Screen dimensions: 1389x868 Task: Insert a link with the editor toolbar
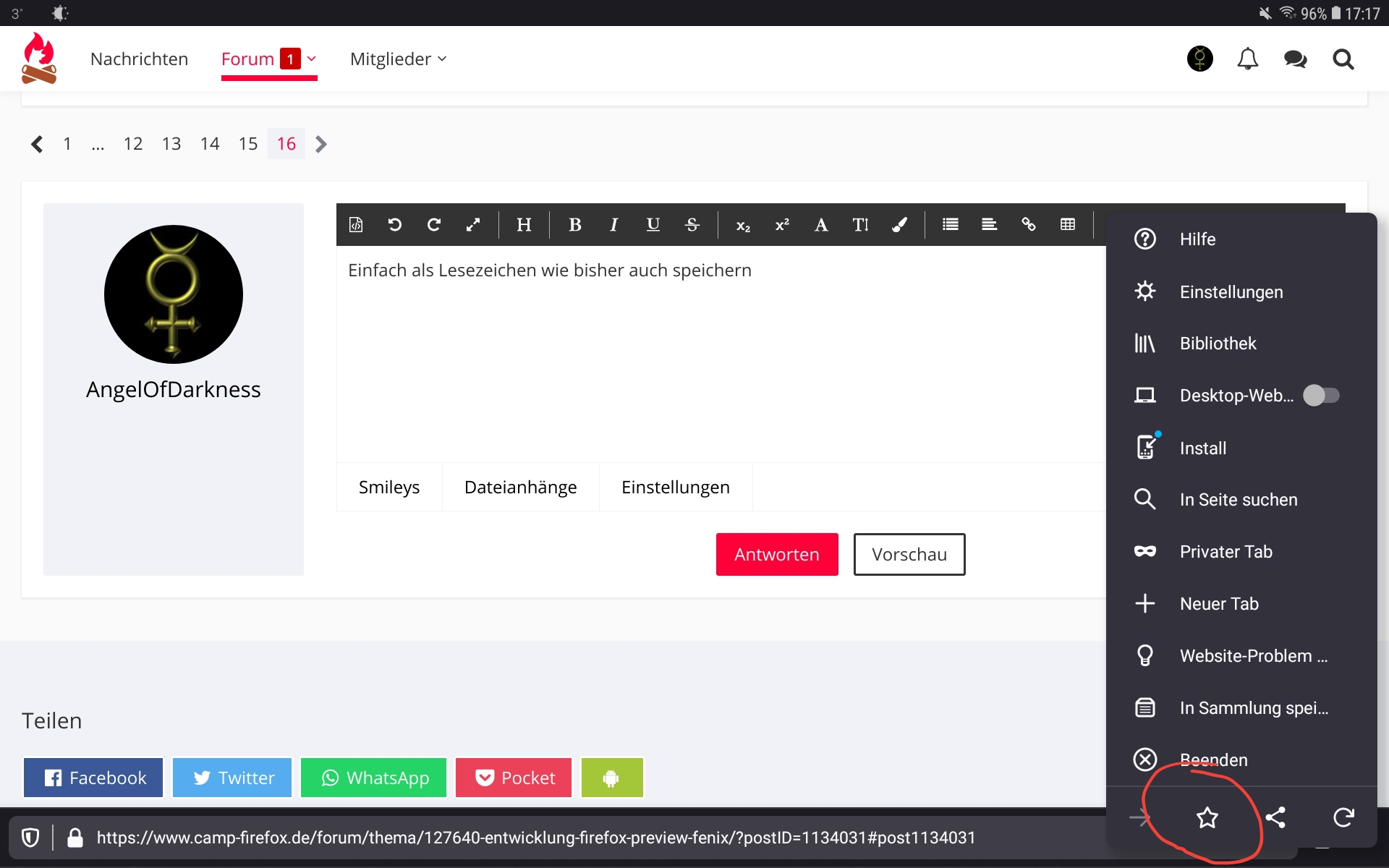tap(1028, 225)
